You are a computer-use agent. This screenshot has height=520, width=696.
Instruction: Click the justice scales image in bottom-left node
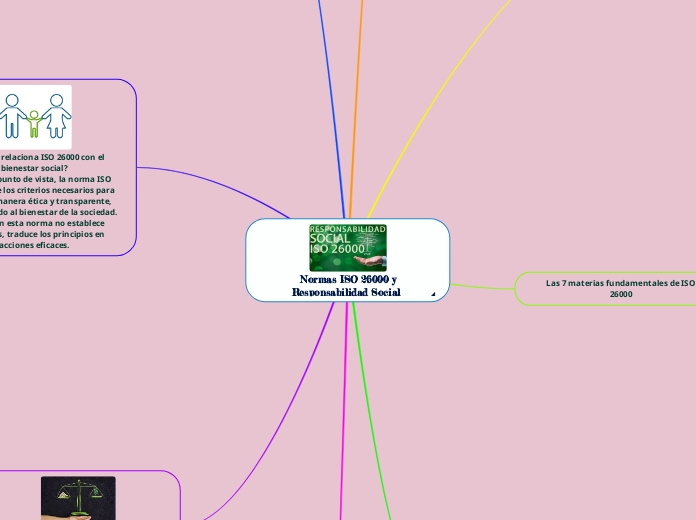pyautogui.click(x=78, y=498)
